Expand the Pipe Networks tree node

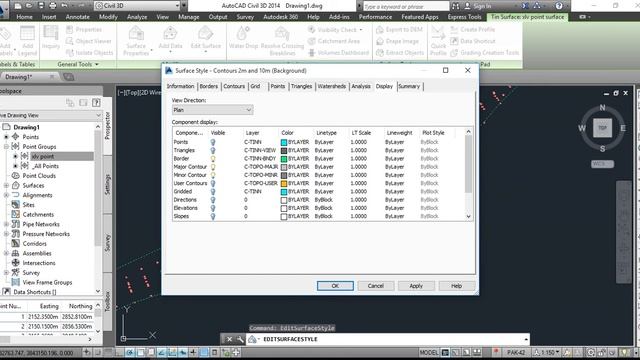6,224
